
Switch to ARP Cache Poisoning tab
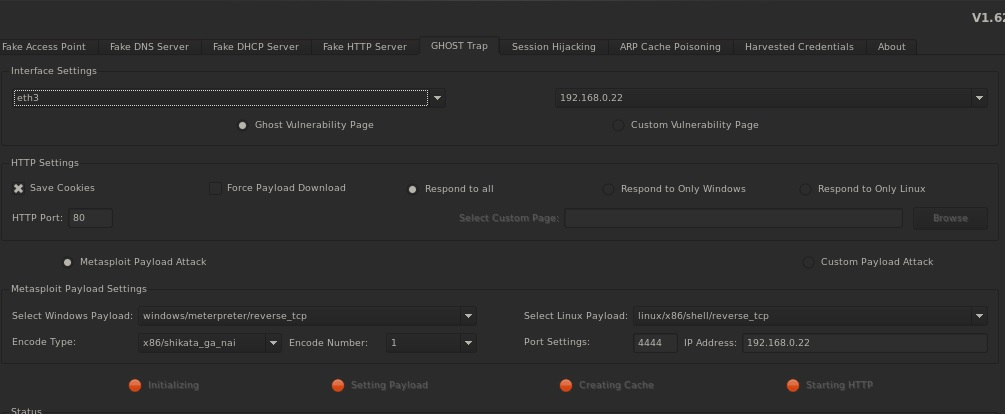pyautogui.click(x=669, y=47)
